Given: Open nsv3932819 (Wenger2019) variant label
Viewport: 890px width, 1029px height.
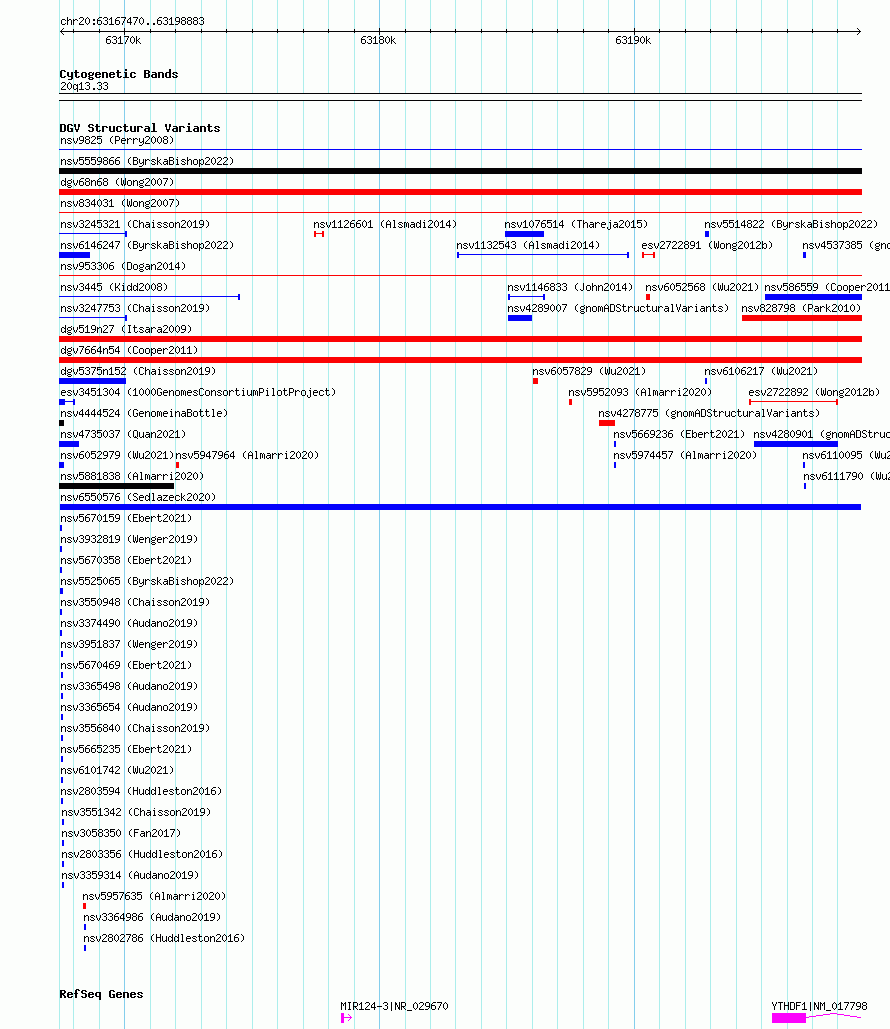Looking at the screenshot, I should pos(129,539).
